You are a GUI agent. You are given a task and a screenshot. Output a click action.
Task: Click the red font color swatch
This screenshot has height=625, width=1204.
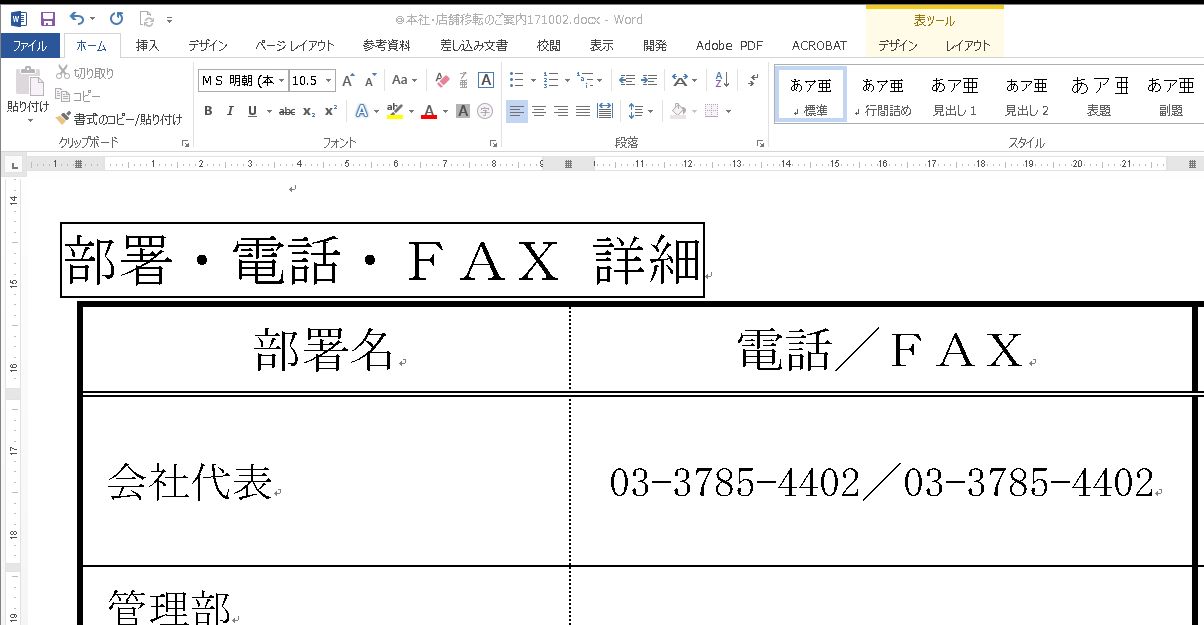[429, 111]
